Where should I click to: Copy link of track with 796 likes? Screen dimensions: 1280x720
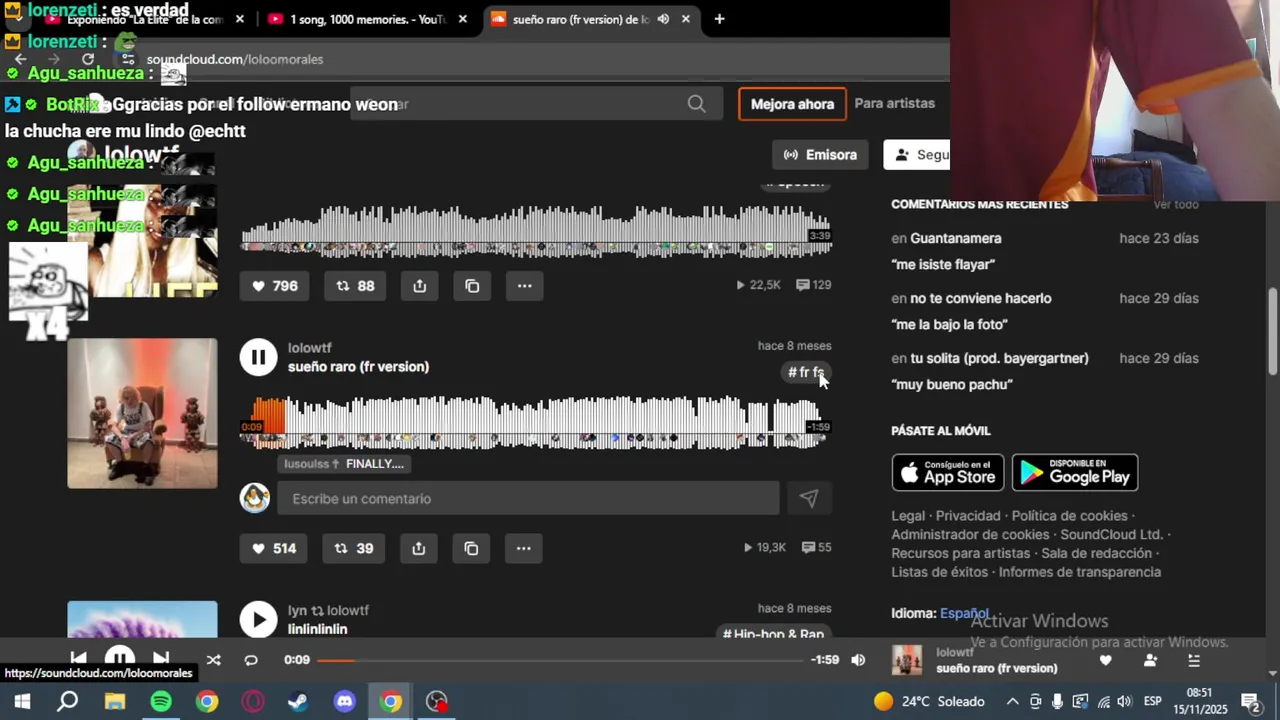[x=472, y=286]
